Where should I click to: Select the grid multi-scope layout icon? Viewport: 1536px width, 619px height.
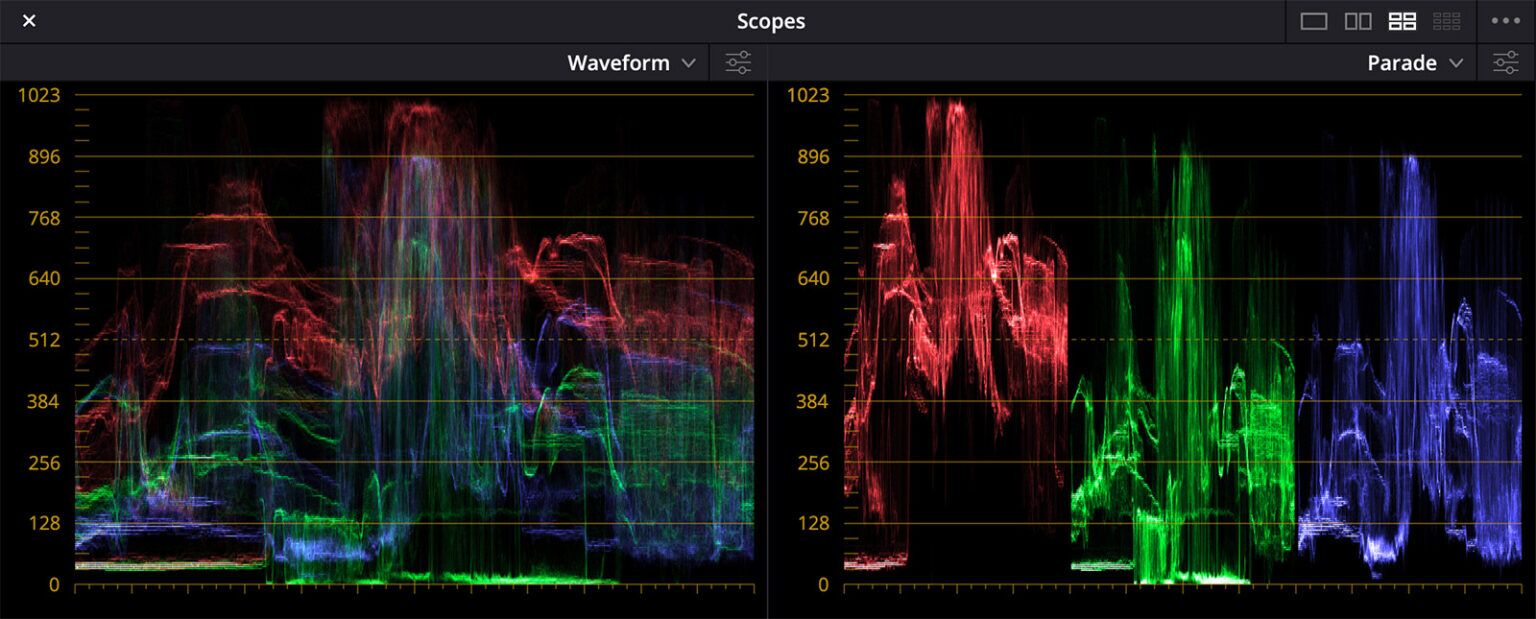point(1447,21)
